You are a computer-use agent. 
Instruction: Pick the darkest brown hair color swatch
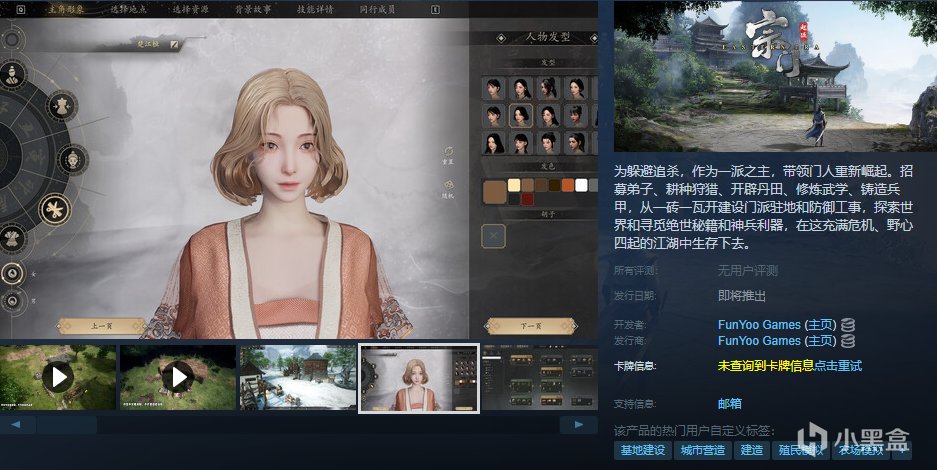click(x=555, y=185)
